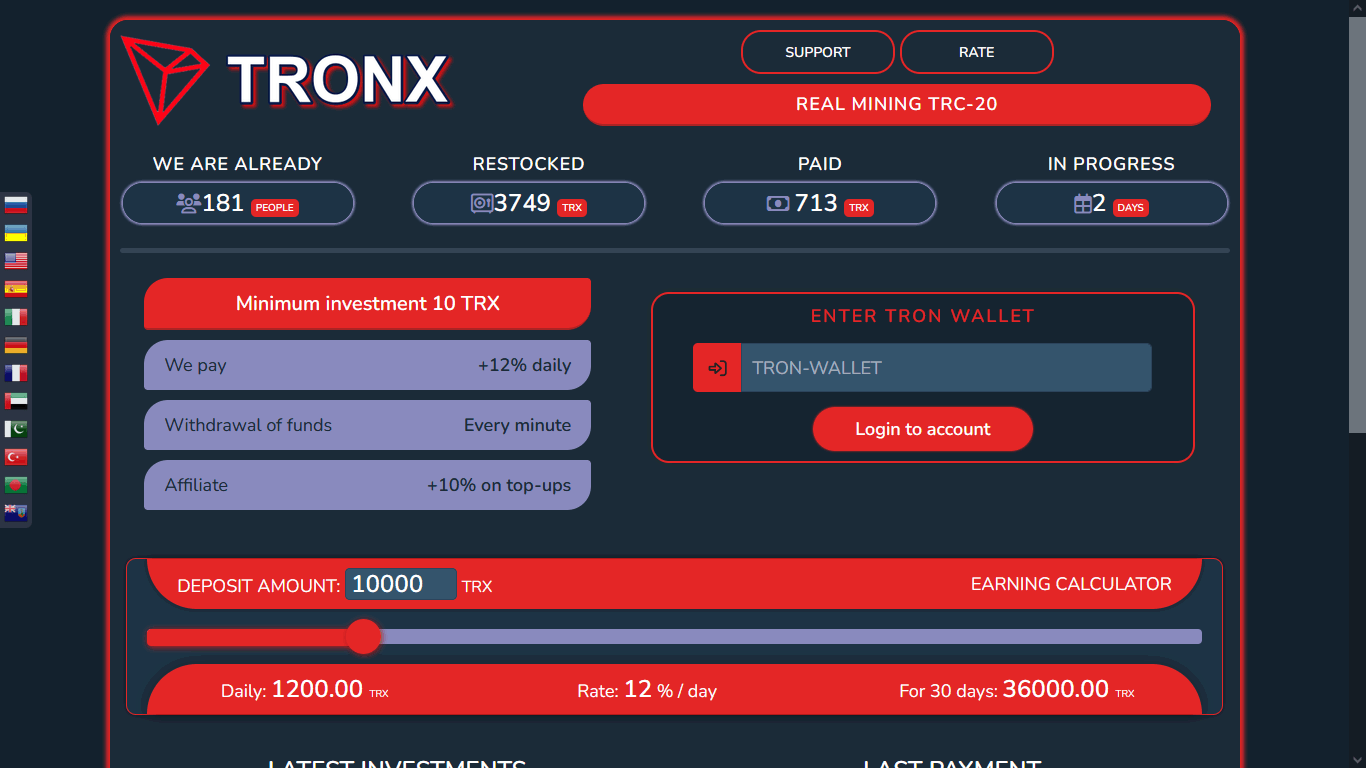
Task: Click the REAL MINING TRC-20 banner
Action: point(897,104)
